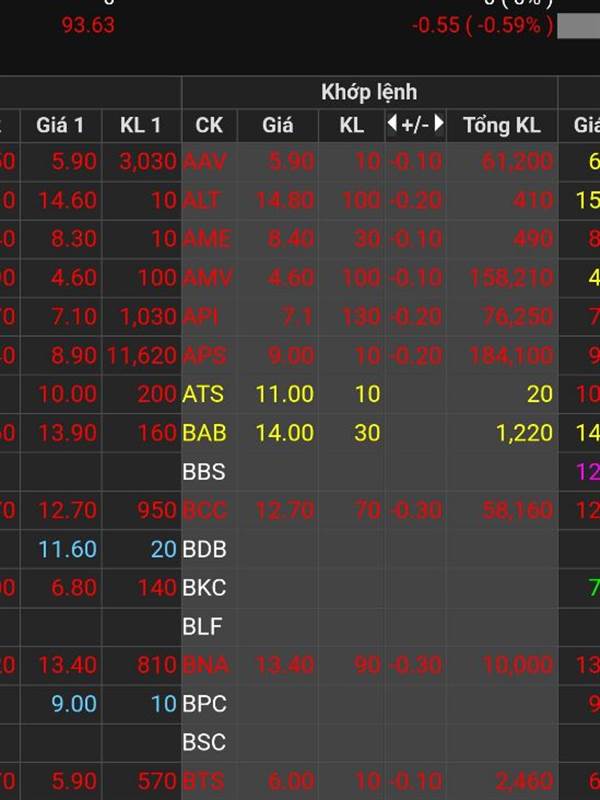
Task: Select the AME stock symbol
Action: [207, 239]
